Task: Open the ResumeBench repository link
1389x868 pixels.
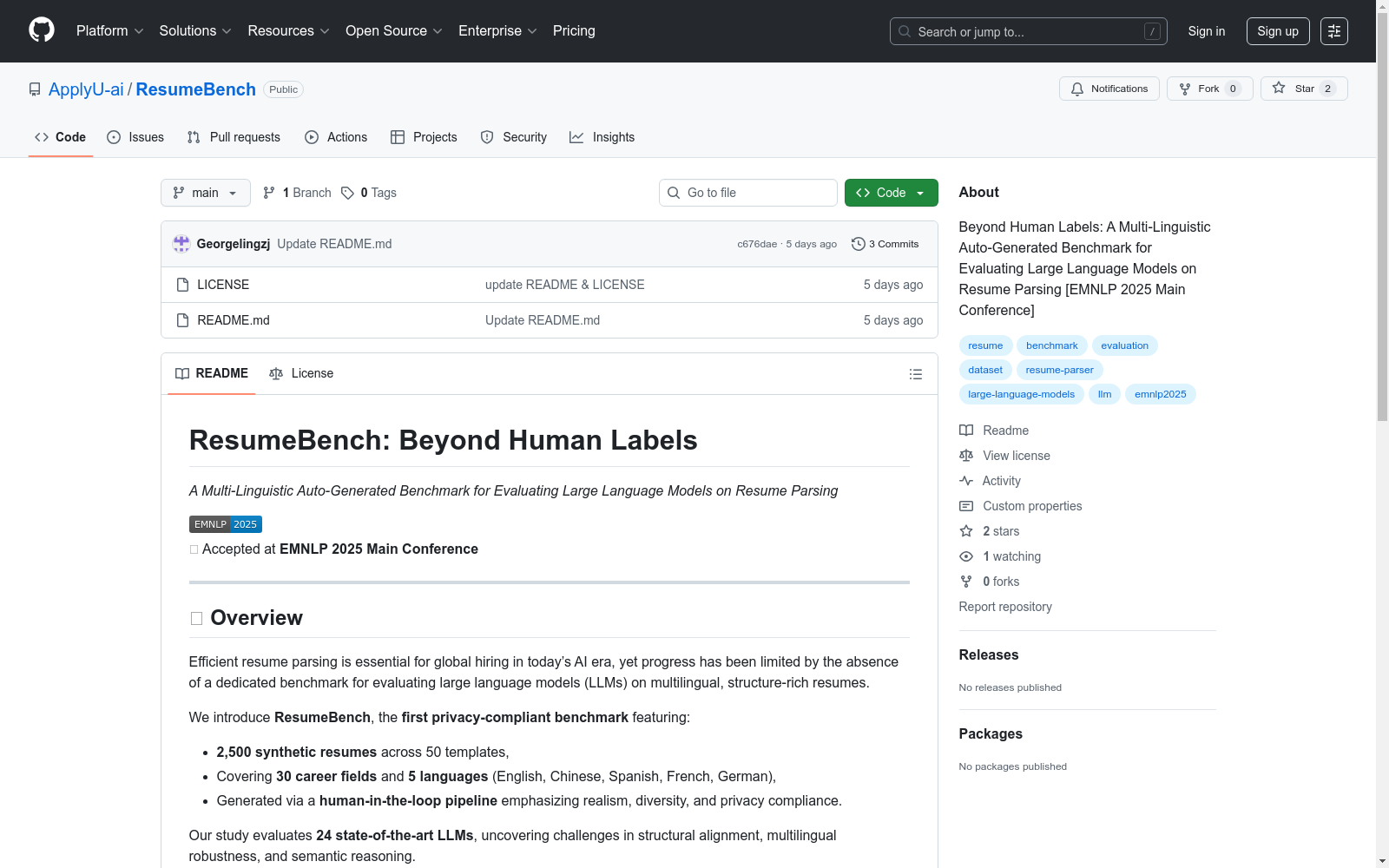Action: (196, 89)
